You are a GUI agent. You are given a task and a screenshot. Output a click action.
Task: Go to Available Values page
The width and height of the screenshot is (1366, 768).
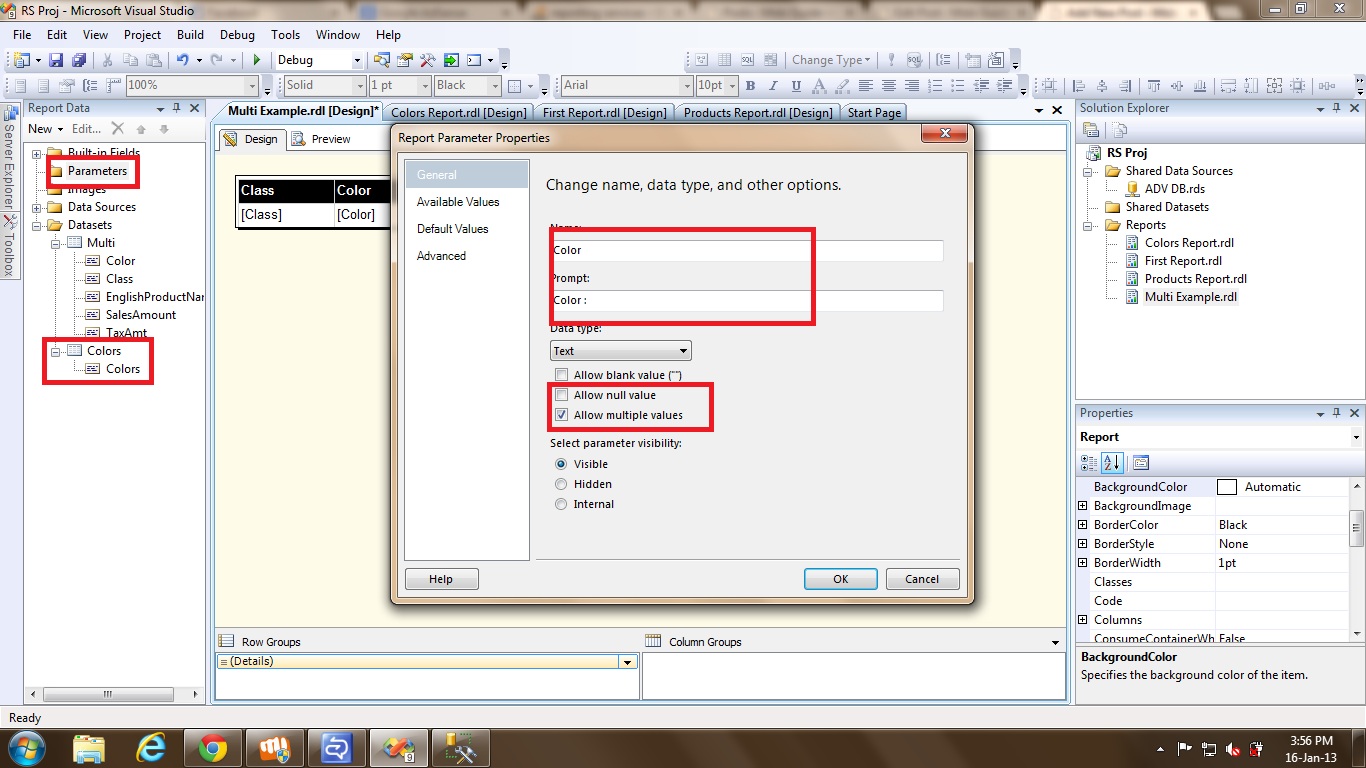pyautogui.click(x=458, y=202)
